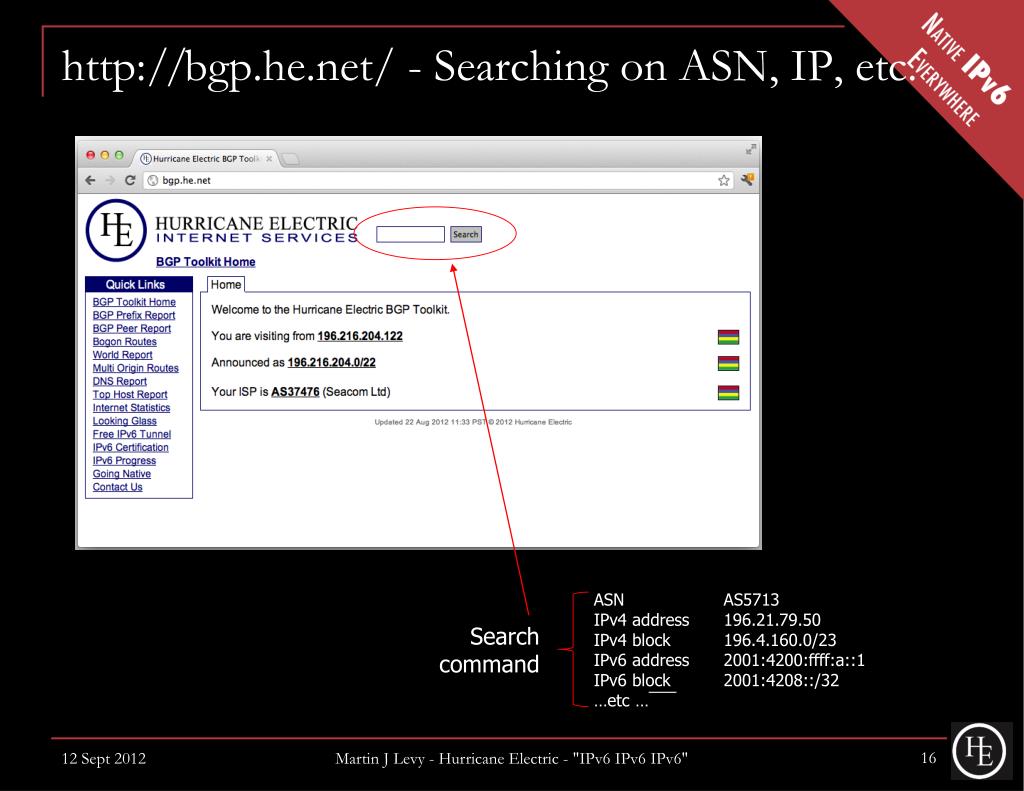Click the 'Welcome to the Hurricane Electric BGP Toolkit' text
The image size is (1024, 791).
coord(330,310)
